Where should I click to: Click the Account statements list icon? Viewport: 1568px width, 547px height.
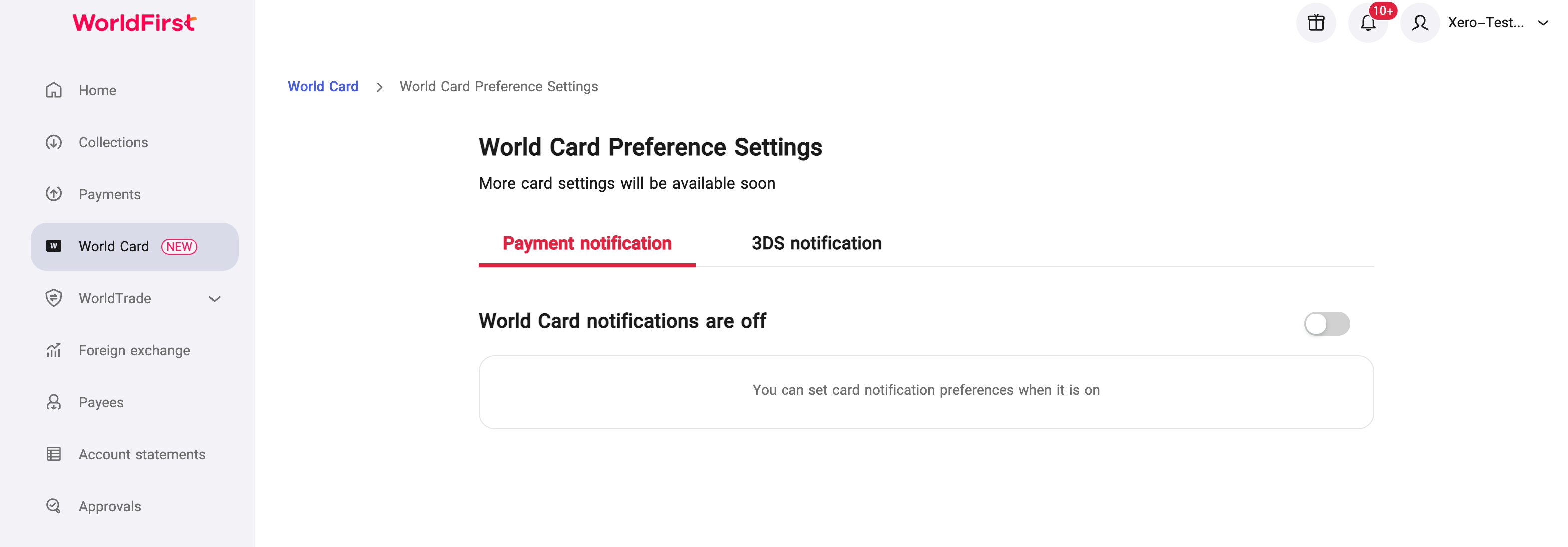click(x=54, y=454)
